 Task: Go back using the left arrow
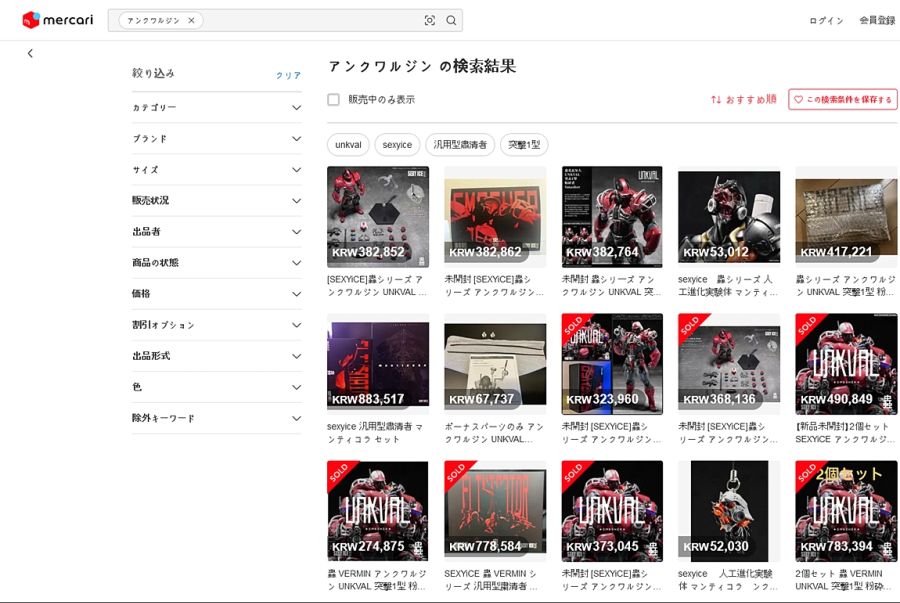pyautogui.click(x=30, y=53)
